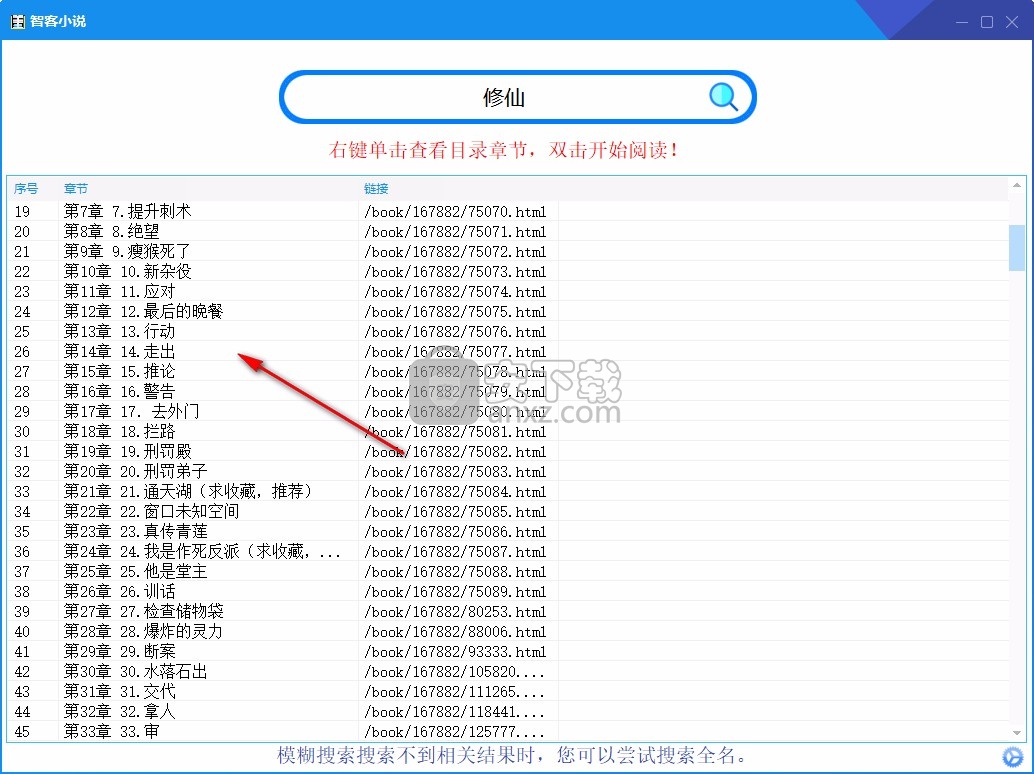
Task: Select chapter 第33章 33.审
Action: point(111,731)
